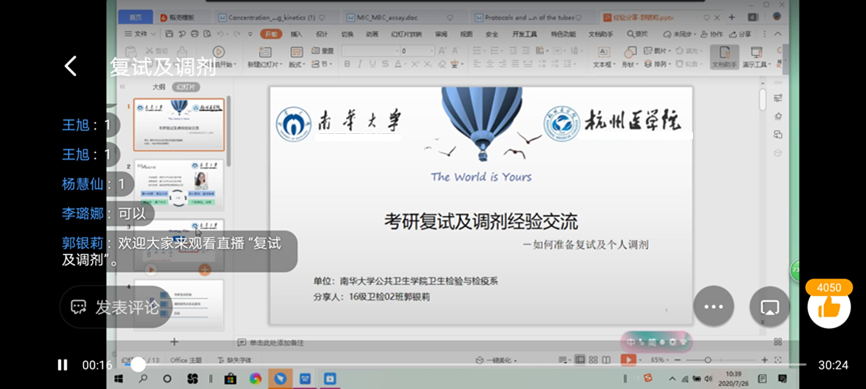Select 李璐娜's comment 可以
This screenshot has height=389, width=866.
[x=104, y=214]
